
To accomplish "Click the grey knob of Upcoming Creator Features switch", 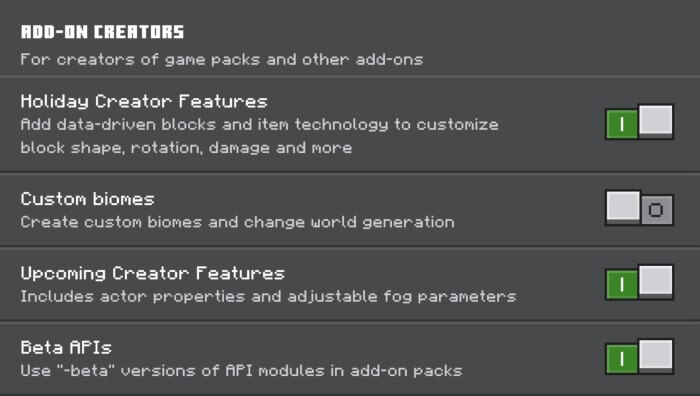I will coord(655,281).
